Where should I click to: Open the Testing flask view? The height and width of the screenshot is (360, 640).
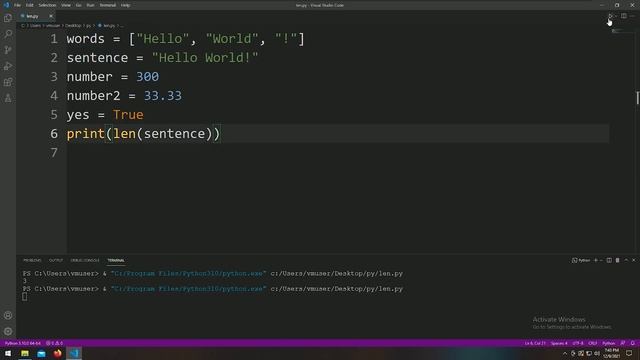(x=8, y=98)
